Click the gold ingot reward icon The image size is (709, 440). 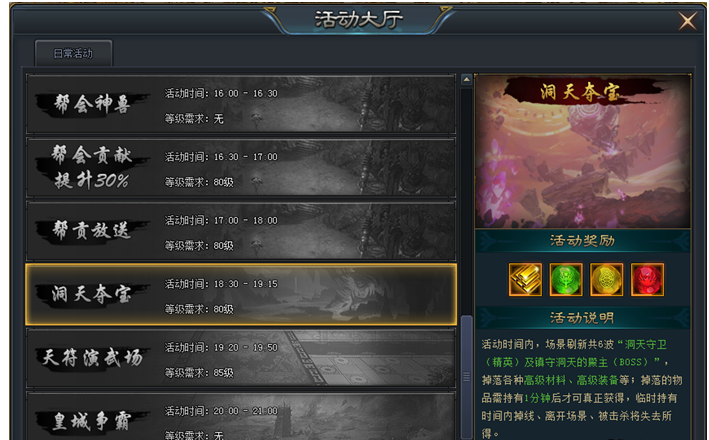click(x=525, y=280)
